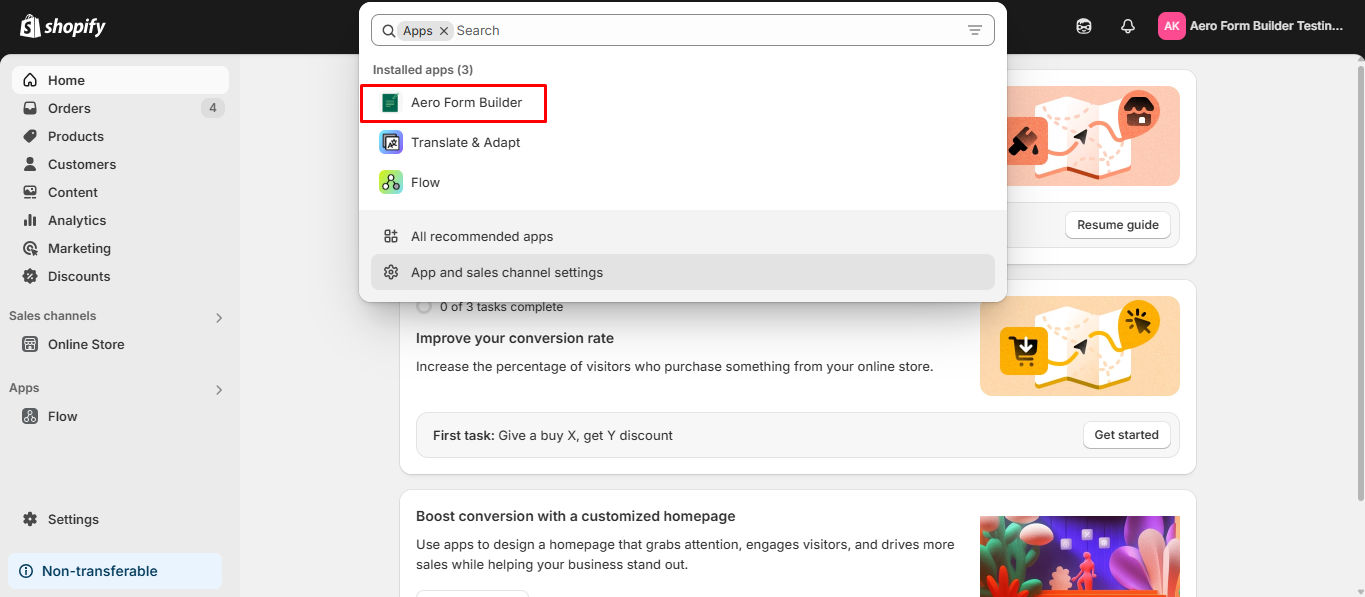Click the Flow icon in search results
This screenshot has height=597, width=1365.
click(x=391, y=182)
